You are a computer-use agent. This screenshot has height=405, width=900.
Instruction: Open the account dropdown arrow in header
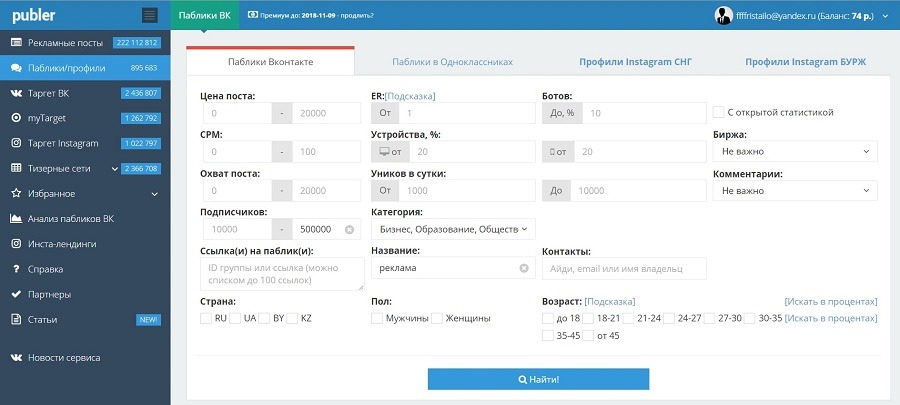[x=886, y=17]
